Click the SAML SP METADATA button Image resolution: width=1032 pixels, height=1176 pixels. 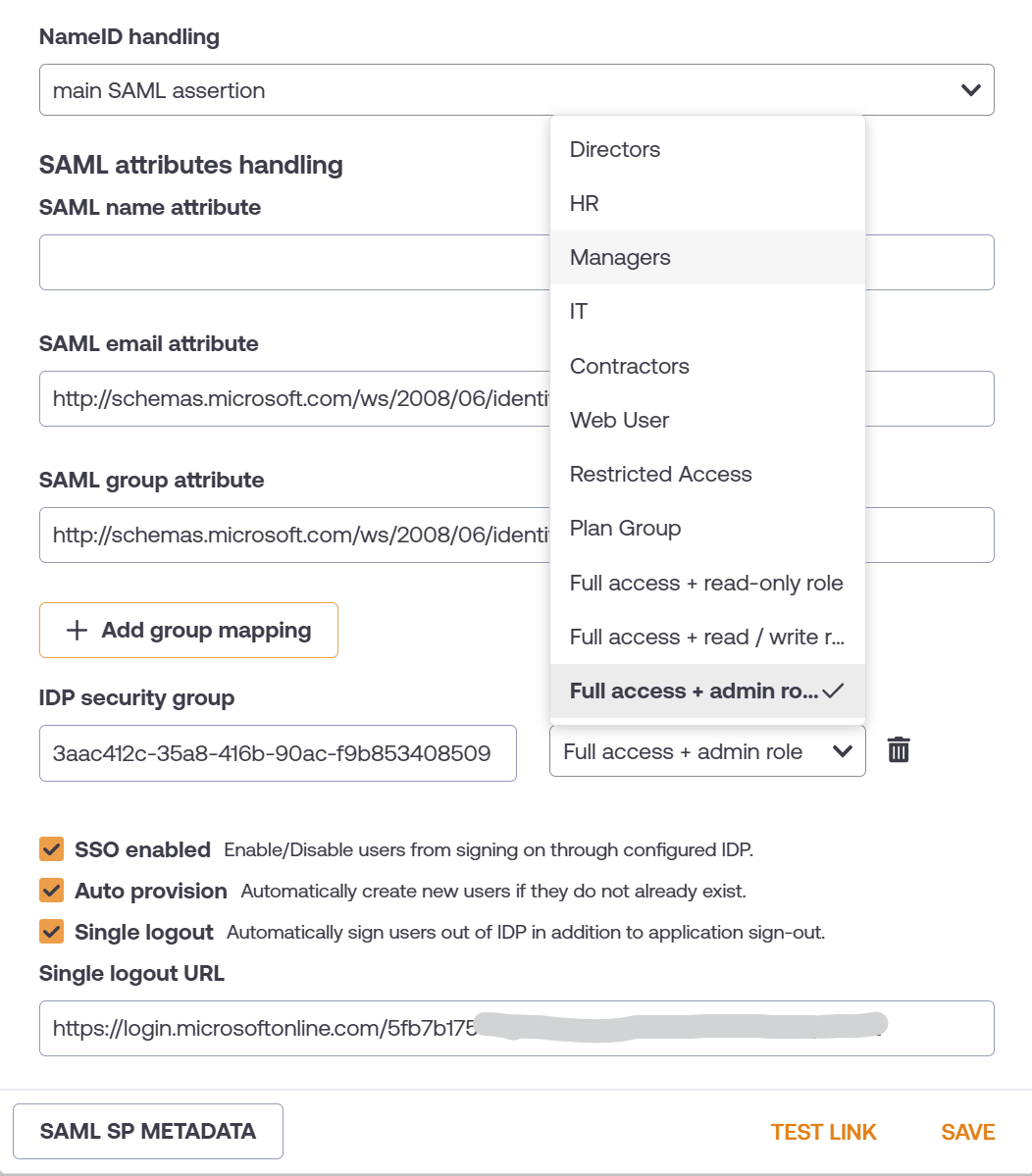148,1131
